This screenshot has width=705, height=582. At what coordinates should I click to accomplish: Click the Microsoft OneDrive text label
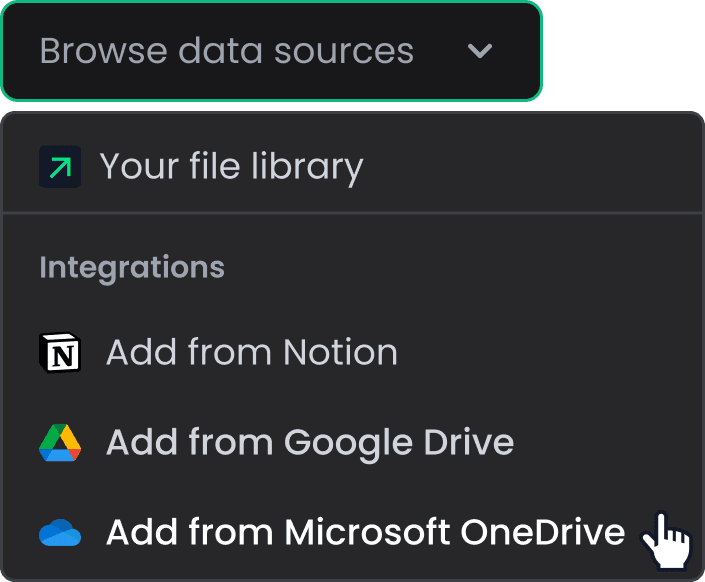pyautogui.click(x=455, y=533)
